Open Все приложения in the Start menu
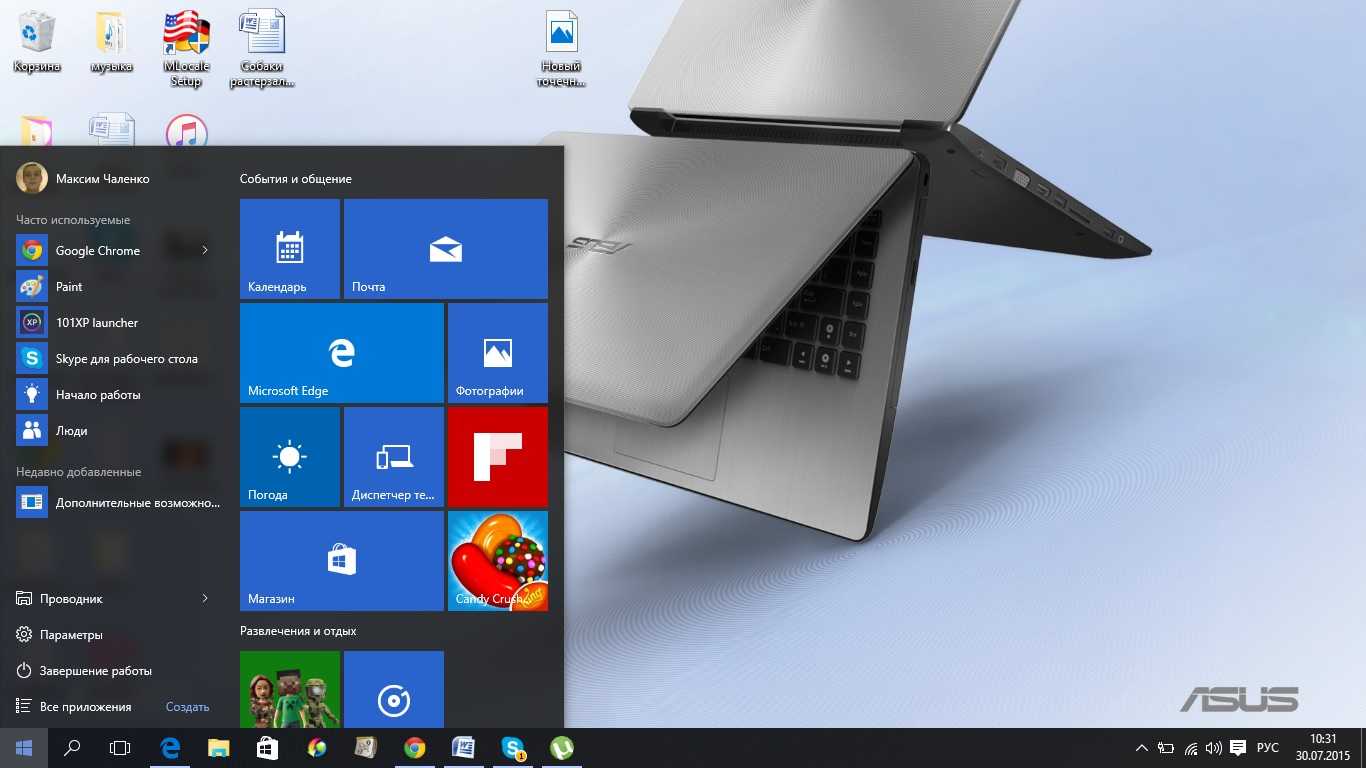 point(84,706)
